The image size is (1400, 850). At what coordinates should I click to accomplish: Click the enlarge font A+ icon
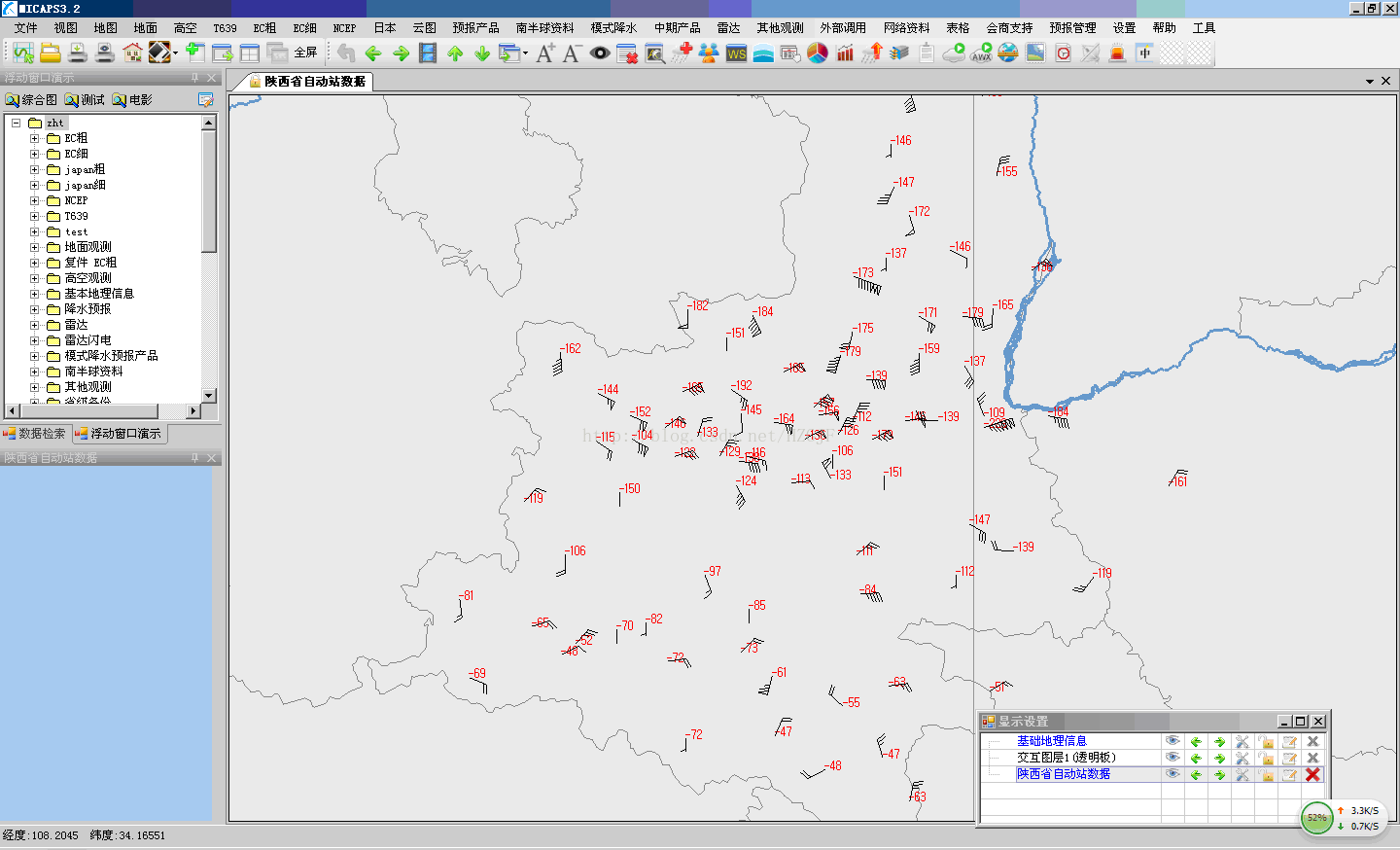click(544, 53)
